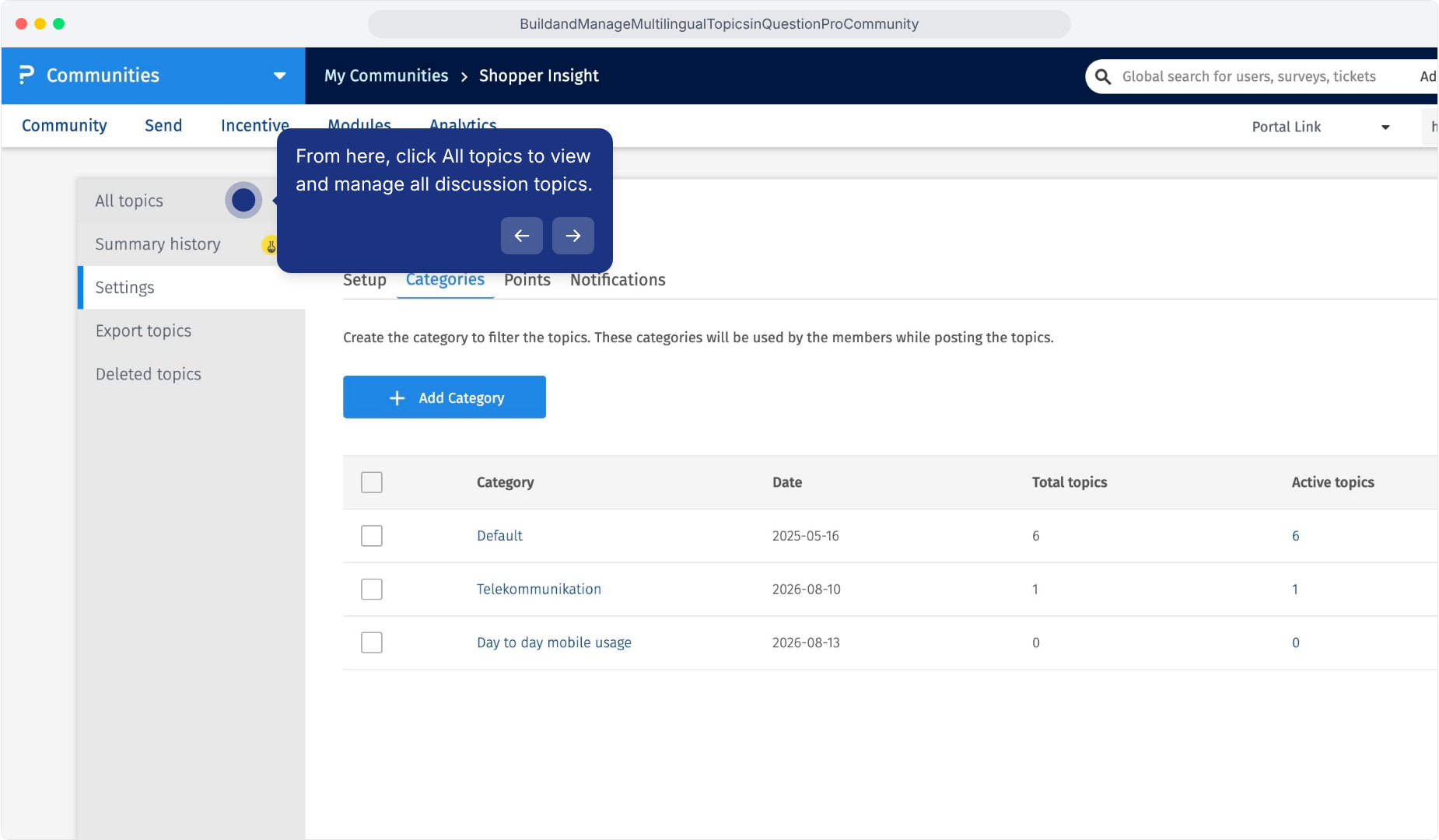Check the Day to day mobile usage checkbox
The width and height of the screenshot is (1439, 840).
point(372,642)
